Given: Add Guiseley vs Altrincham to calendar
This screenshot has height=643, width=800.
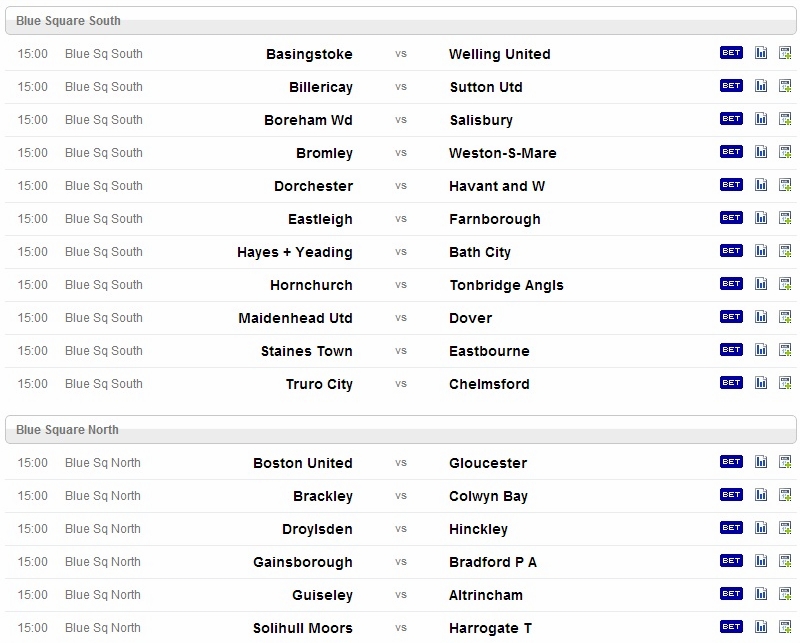Looking at the screenshot, I should [x=785, y=593].
